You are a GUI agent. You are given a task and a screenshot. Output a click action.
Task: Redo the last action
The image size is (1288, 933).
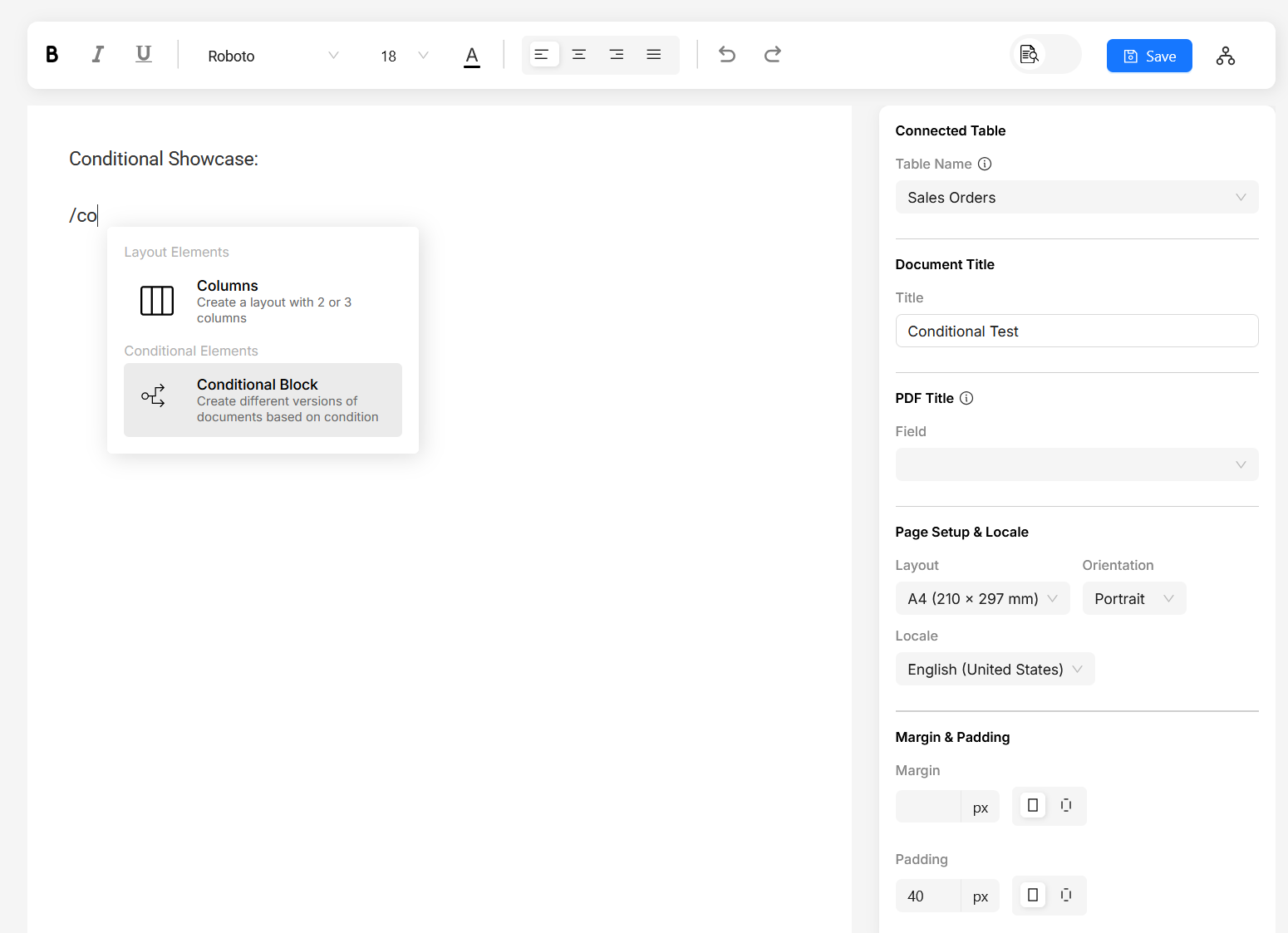[773, 55]
